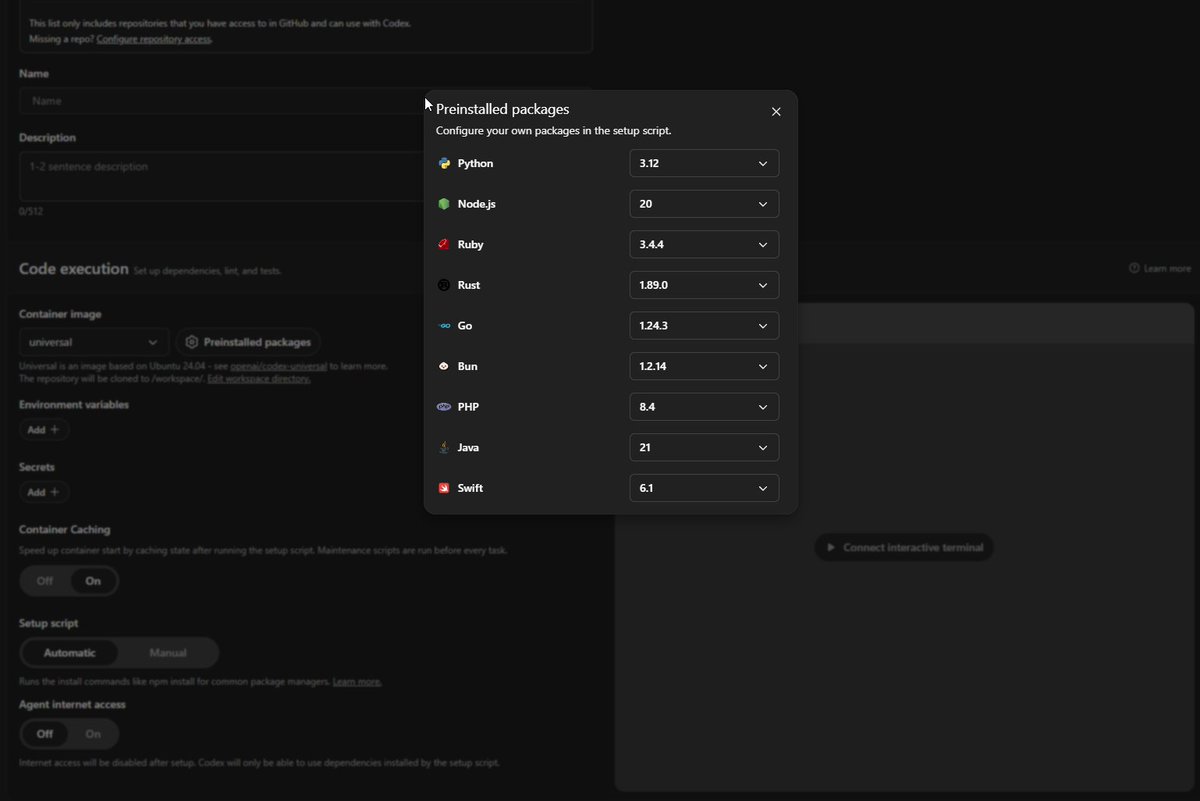Screen dimensions: 1200x801
Task: Expand the Rust 1.89.0 version dropdown
Action: tap(704, 285)
